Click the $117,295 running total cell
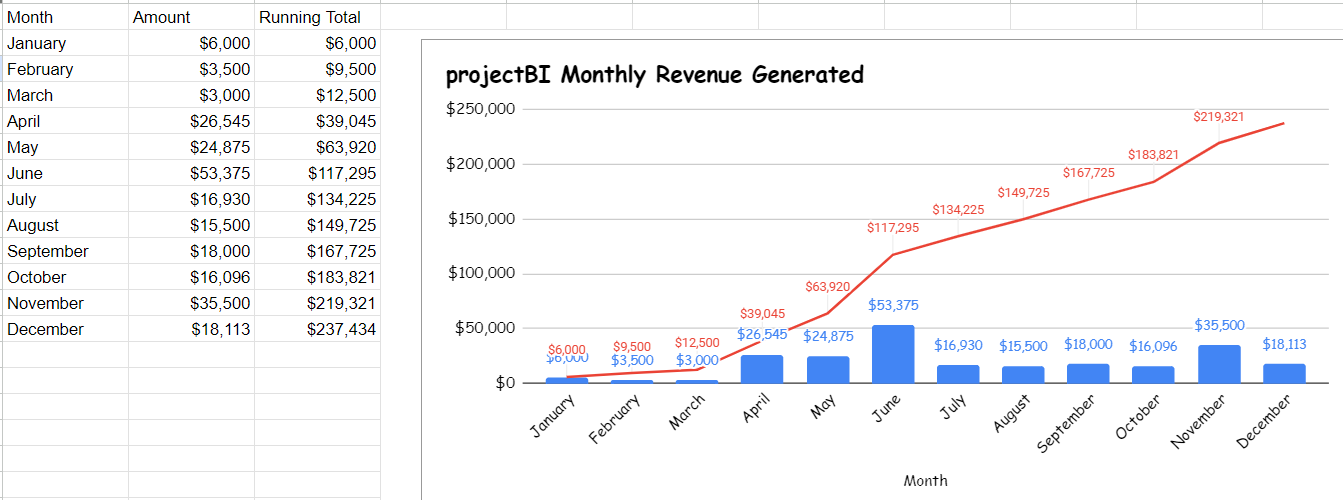The image size is (1343, 500). [317, 173]
